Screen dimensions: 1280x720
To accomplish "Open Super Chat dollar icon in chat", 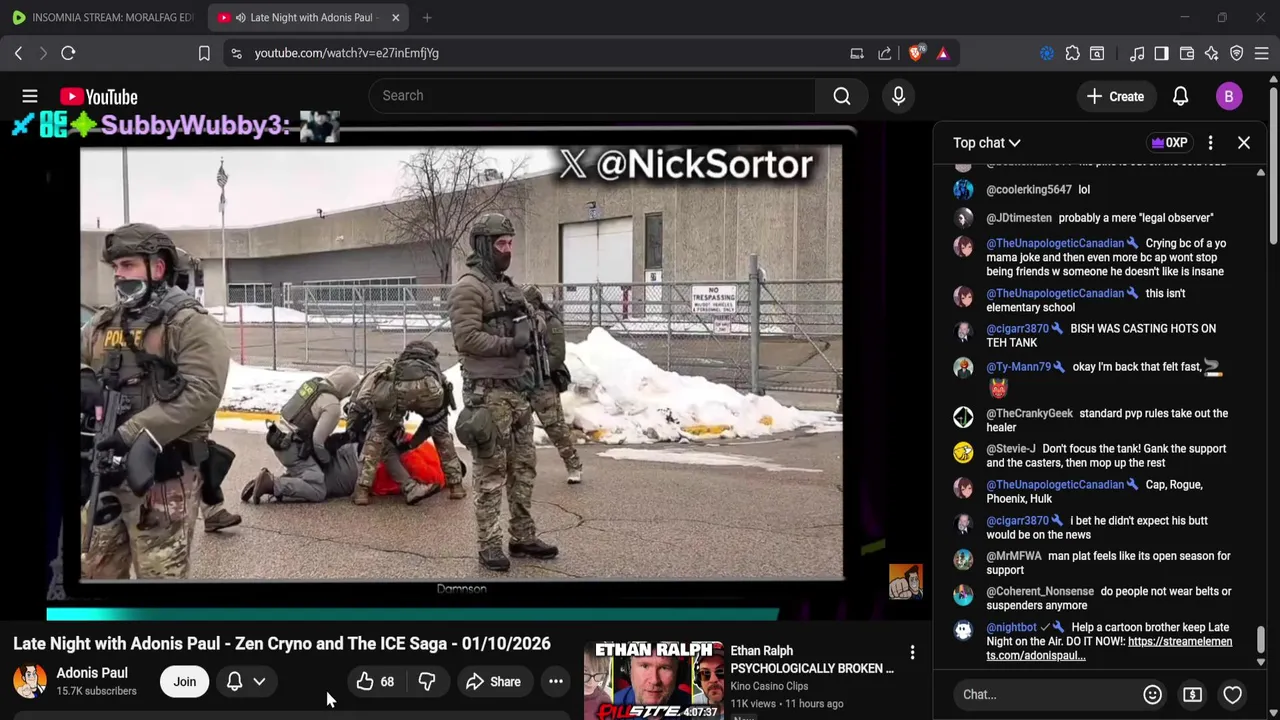I will pyautogui.click(x=1192, y=694).
